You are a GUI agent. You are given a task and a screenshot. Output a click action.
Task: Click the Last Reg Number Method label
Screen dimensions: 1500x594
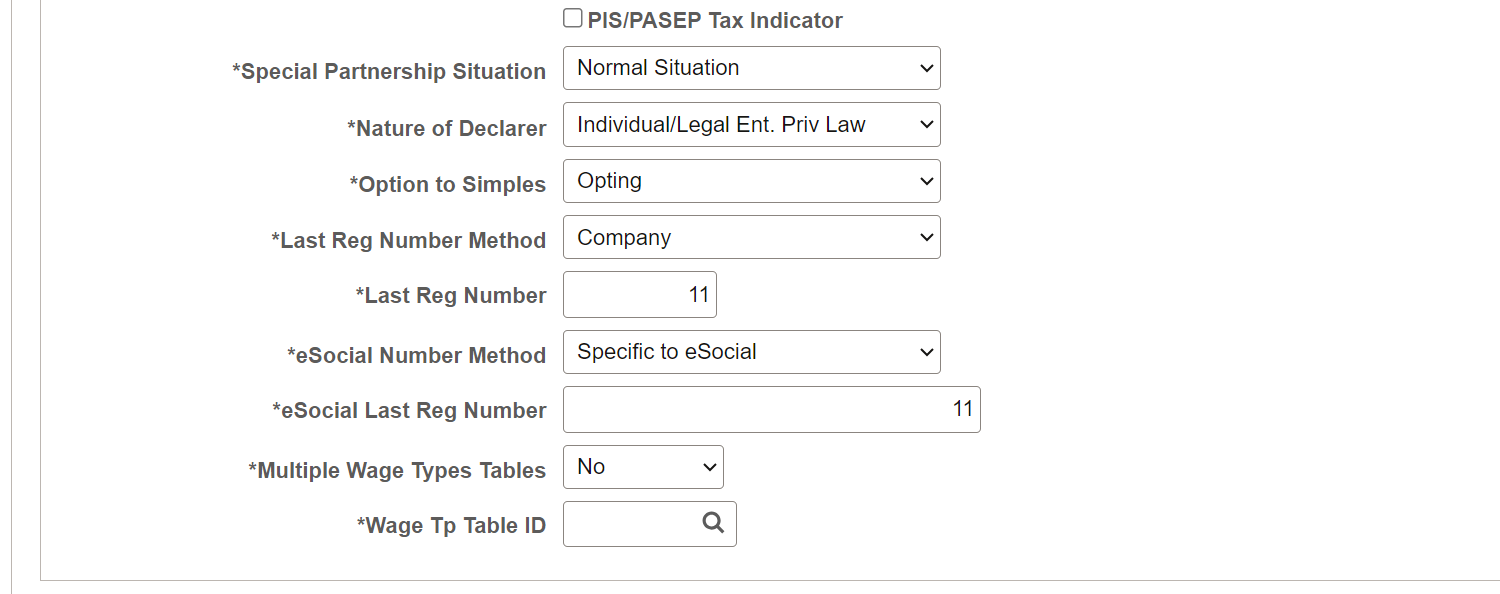coord(408,240)
